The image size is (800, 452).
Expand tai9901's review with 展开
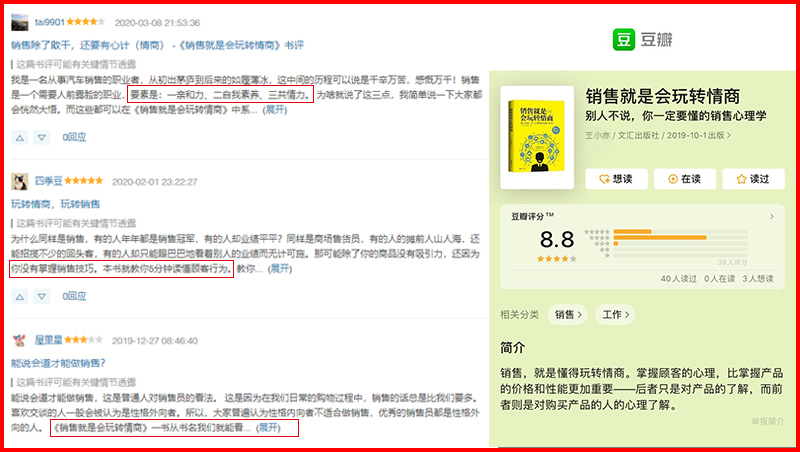click(275, 110)
